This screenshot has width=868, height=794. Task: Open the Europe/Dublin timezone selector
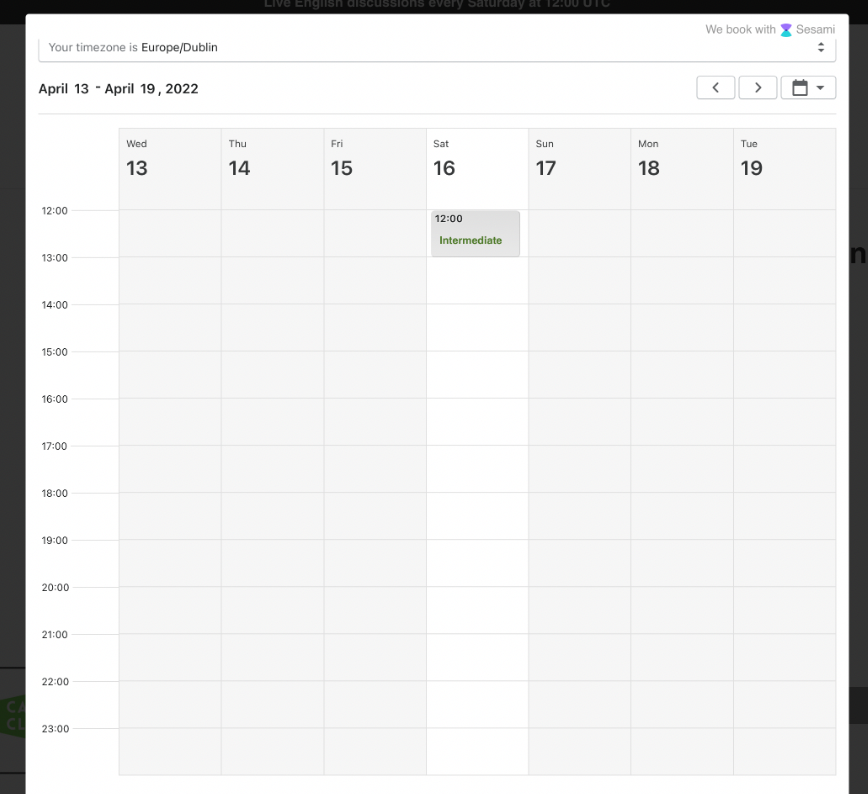pos(436,47)
